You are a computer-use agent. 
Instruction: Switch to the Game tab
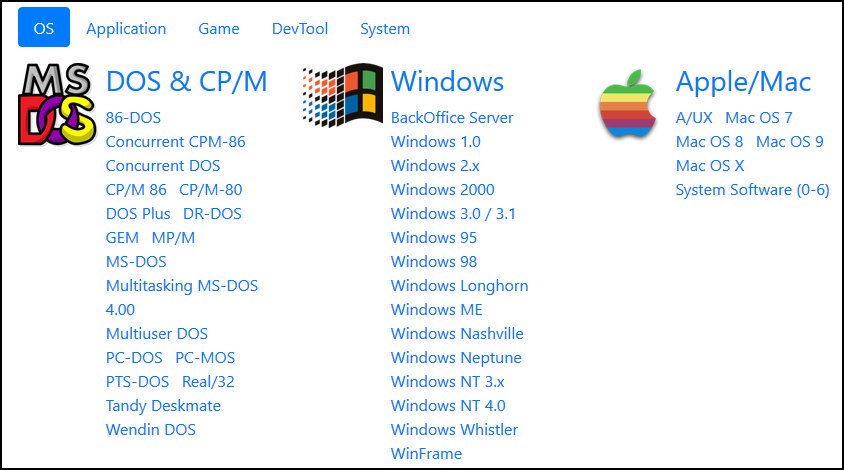[219, 29]
